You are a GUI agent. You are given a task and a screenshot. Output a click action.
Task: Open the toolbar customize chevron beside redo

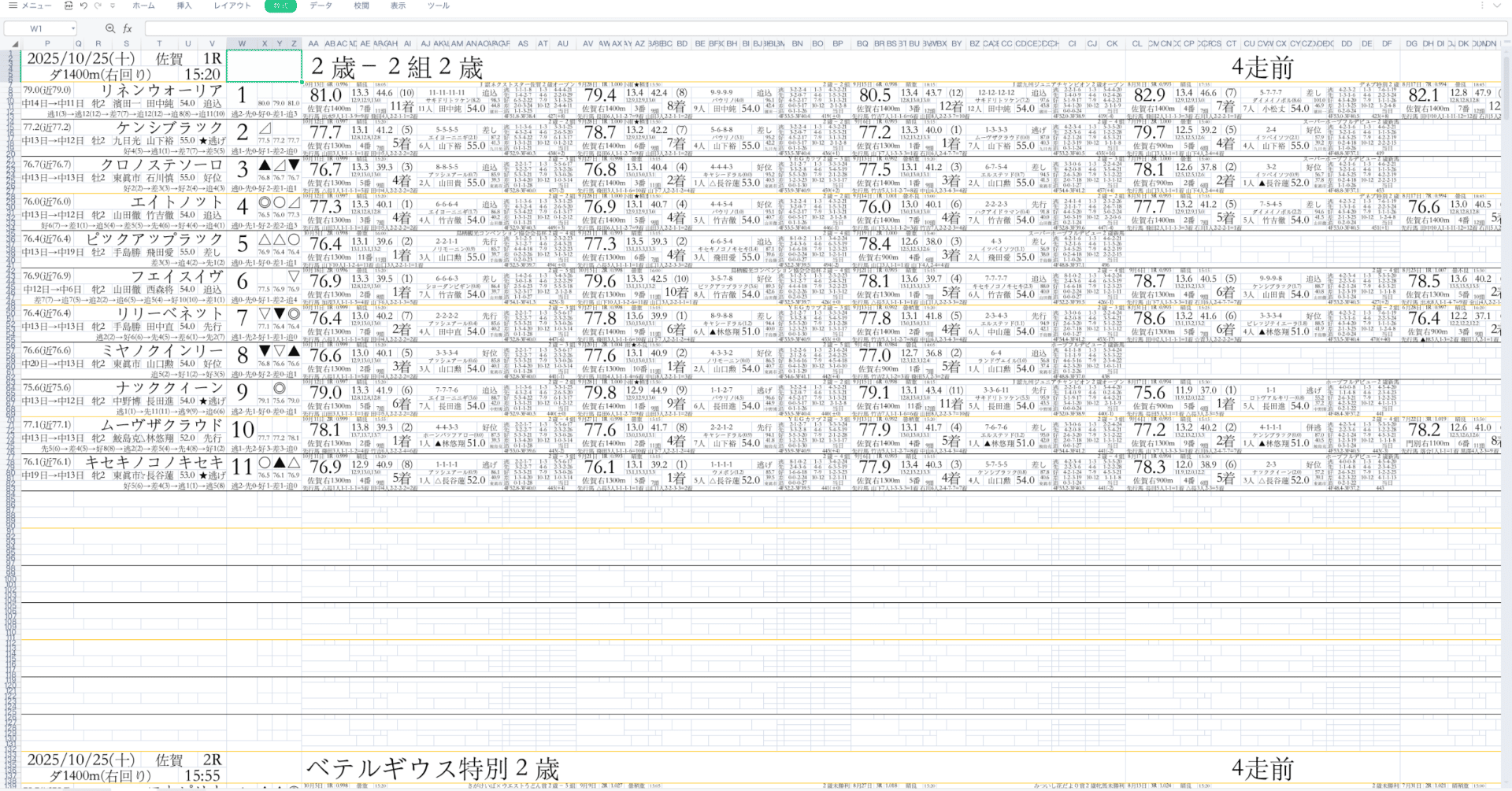112,6
